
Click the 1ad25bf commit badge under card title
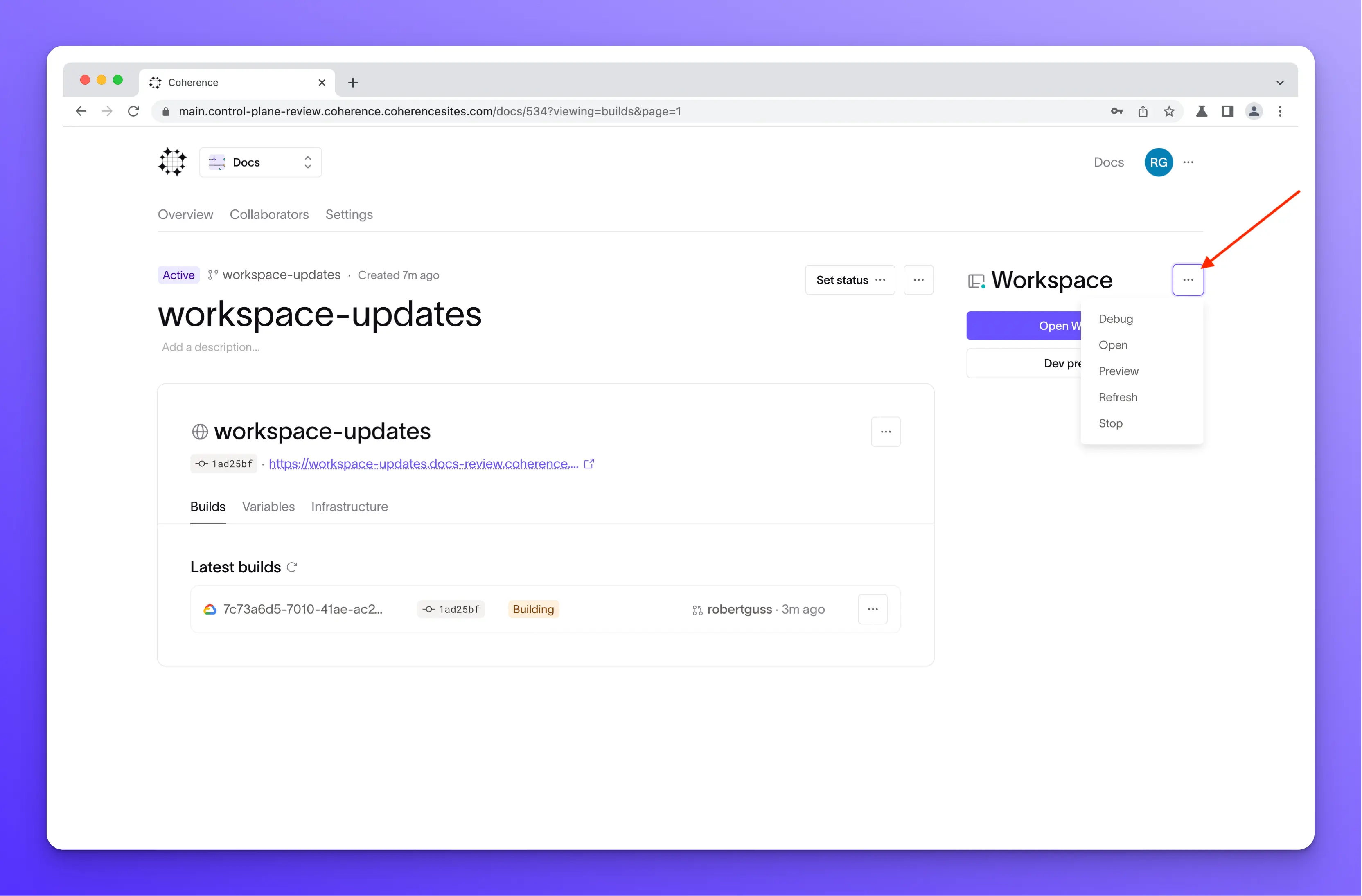pos(224,464)
